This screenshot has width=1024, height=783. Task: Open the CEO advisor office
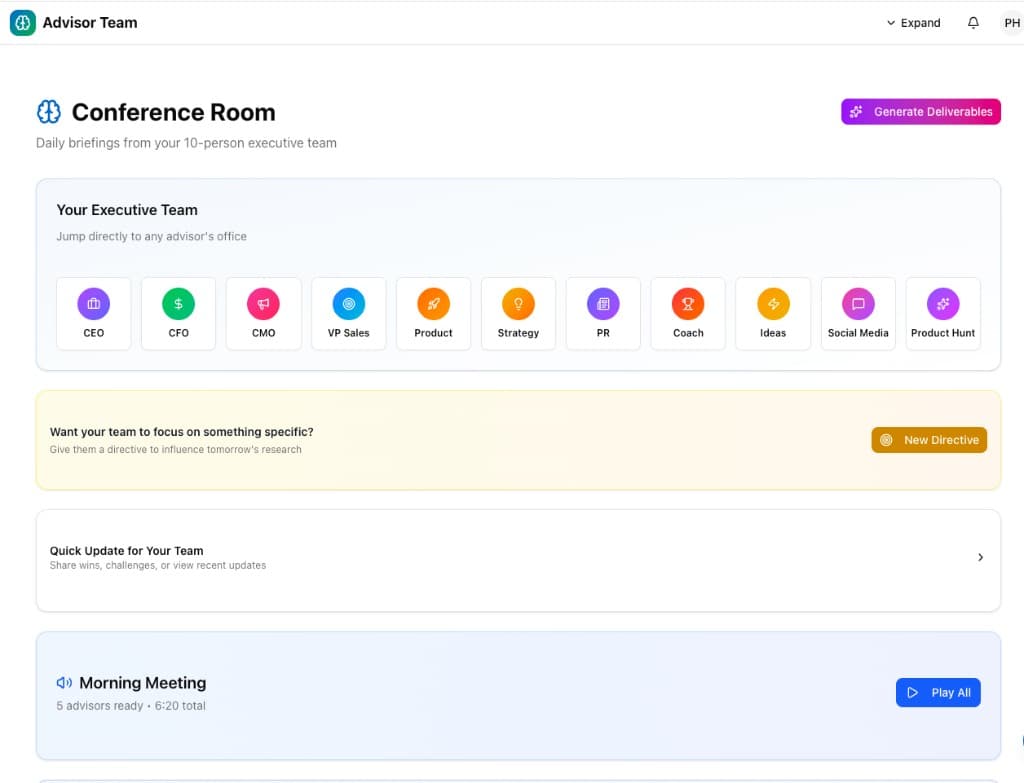coord(93,314)
